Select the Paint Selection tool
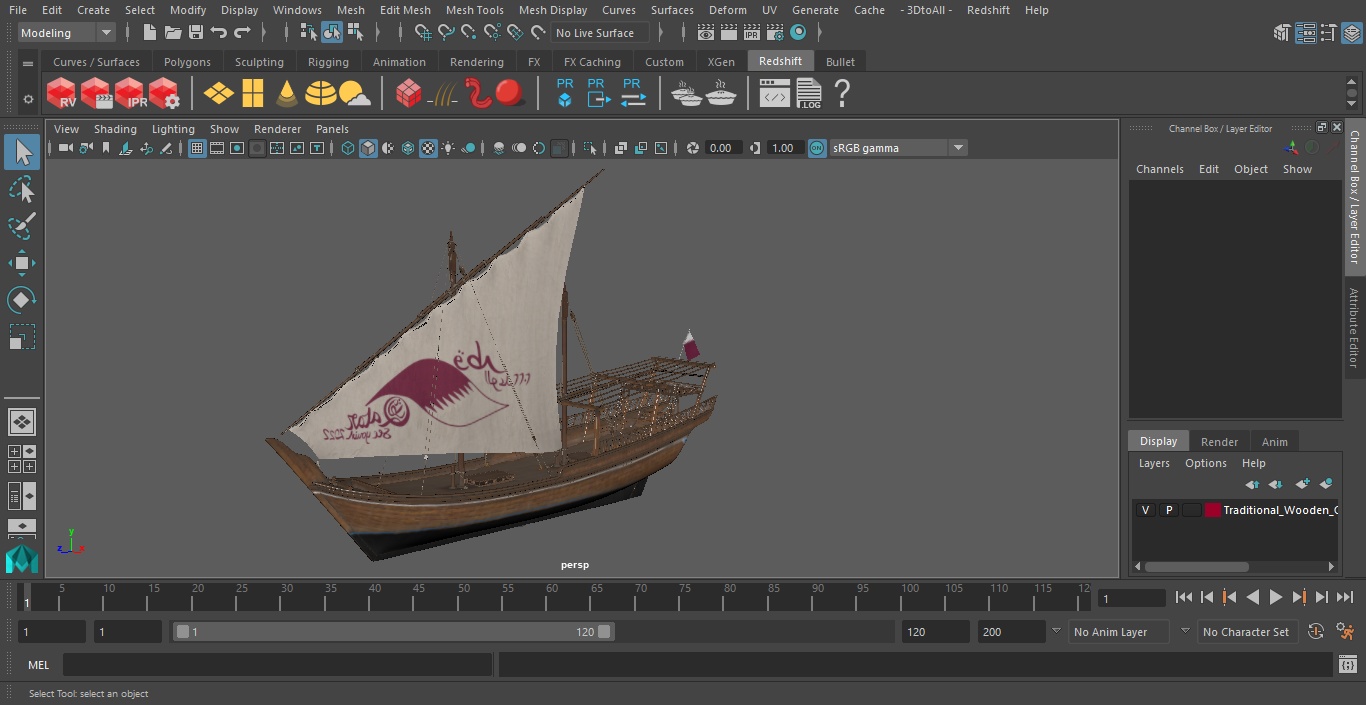The height and width of the screenshot is (705, 1366). pyautogui.click(x=21, y=226)
